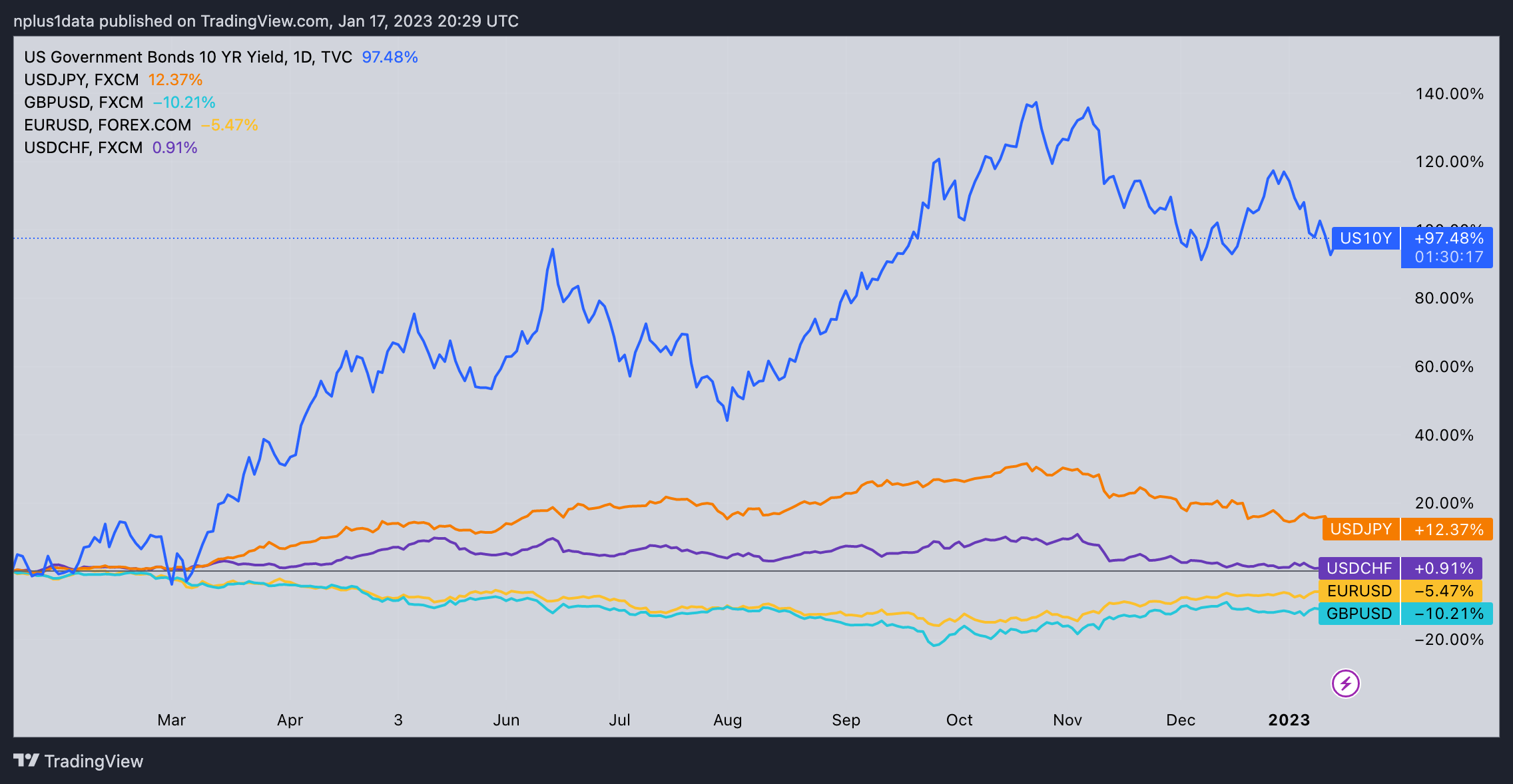Click the purple USDCHF price scale label

[1359, 568]
